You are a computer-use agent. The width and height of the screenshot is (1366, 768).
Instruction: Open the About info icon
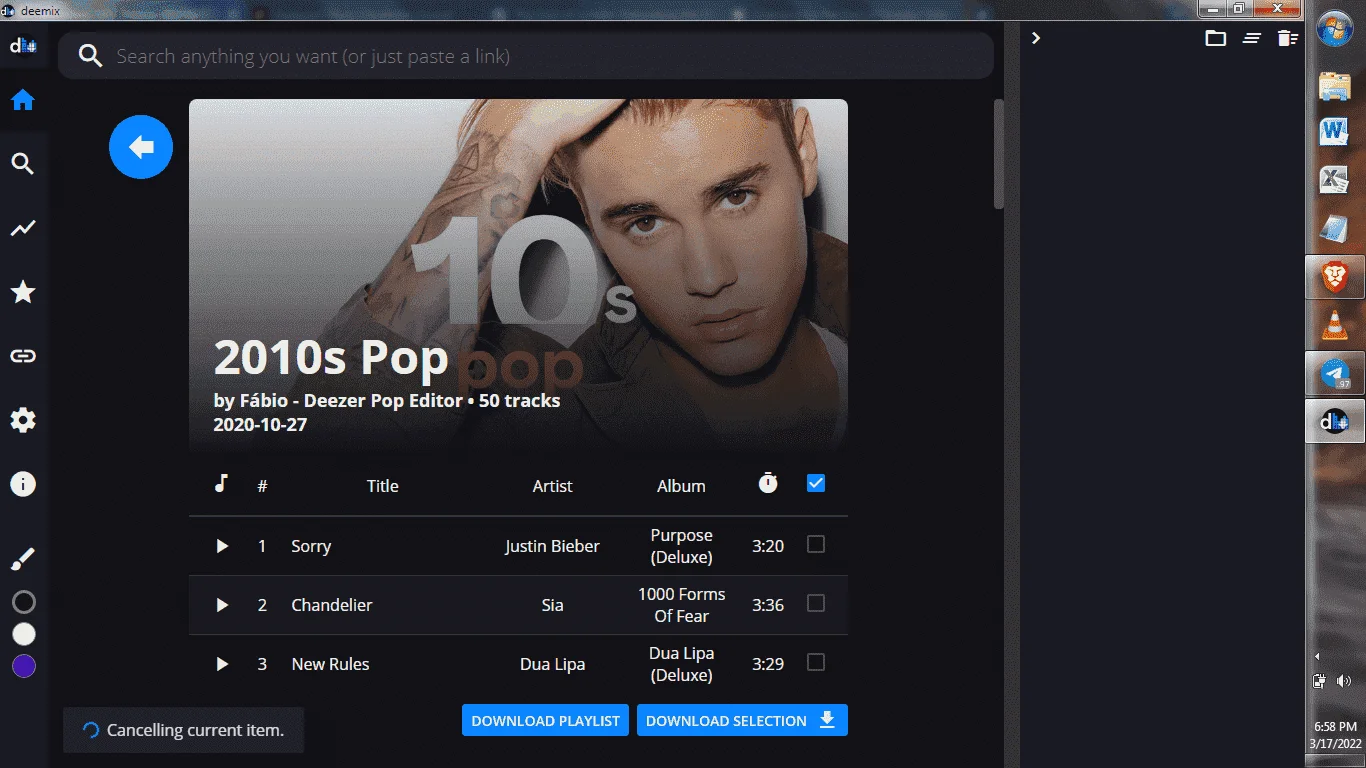(23, 484)
